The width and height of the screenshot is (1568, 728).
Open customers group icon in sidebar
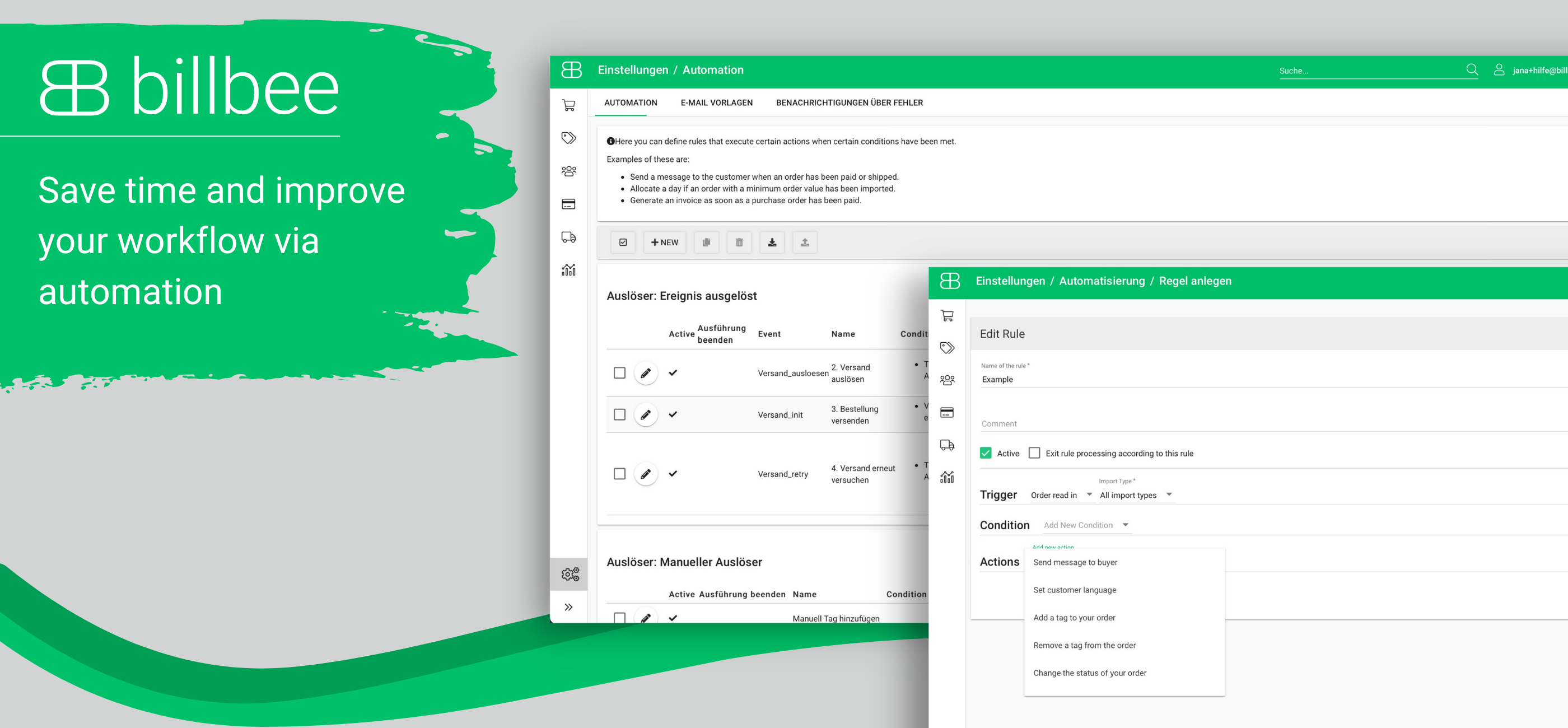(568, 171)
